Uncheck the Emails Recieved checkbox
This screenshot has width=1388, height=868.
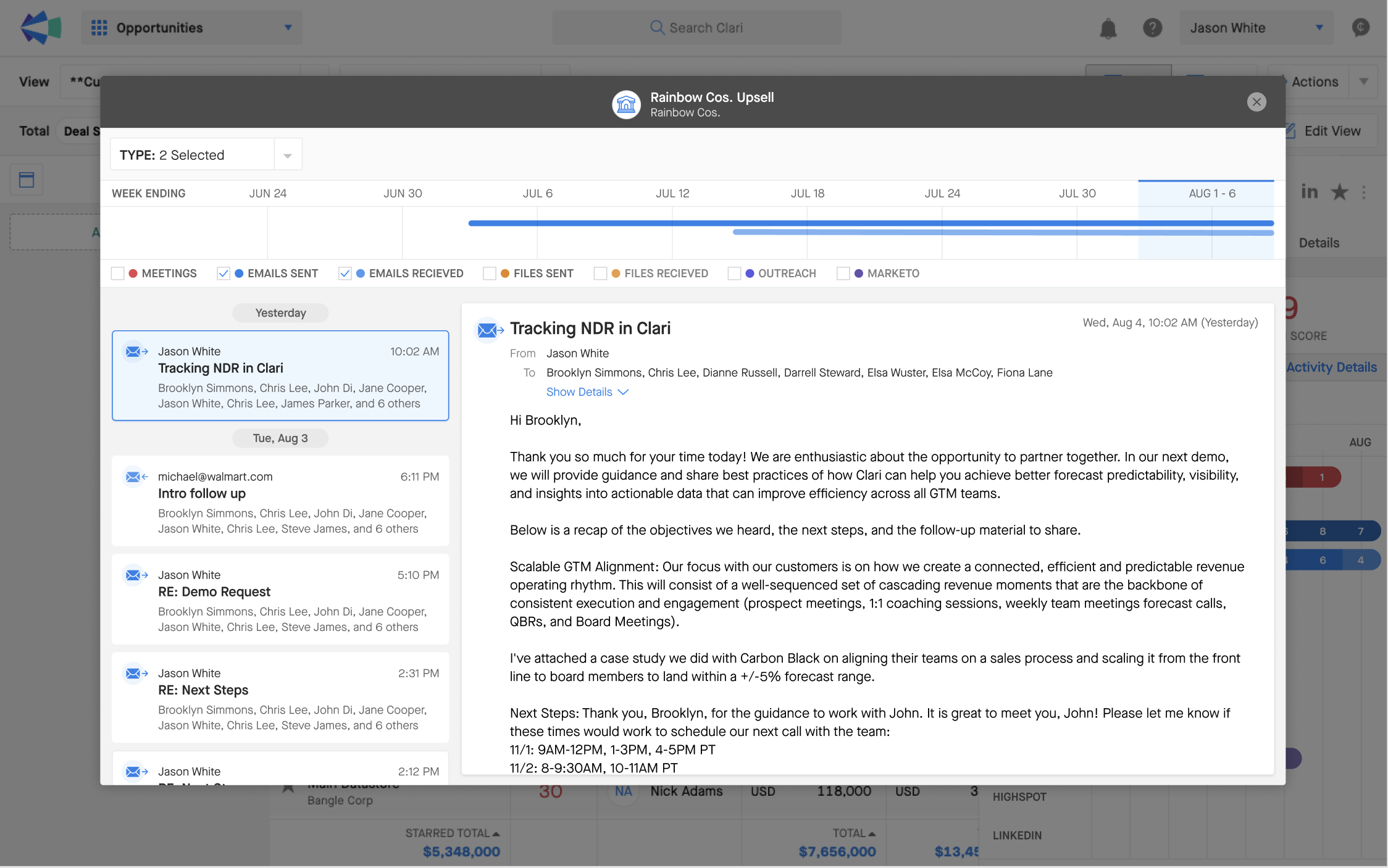(345, 273)
